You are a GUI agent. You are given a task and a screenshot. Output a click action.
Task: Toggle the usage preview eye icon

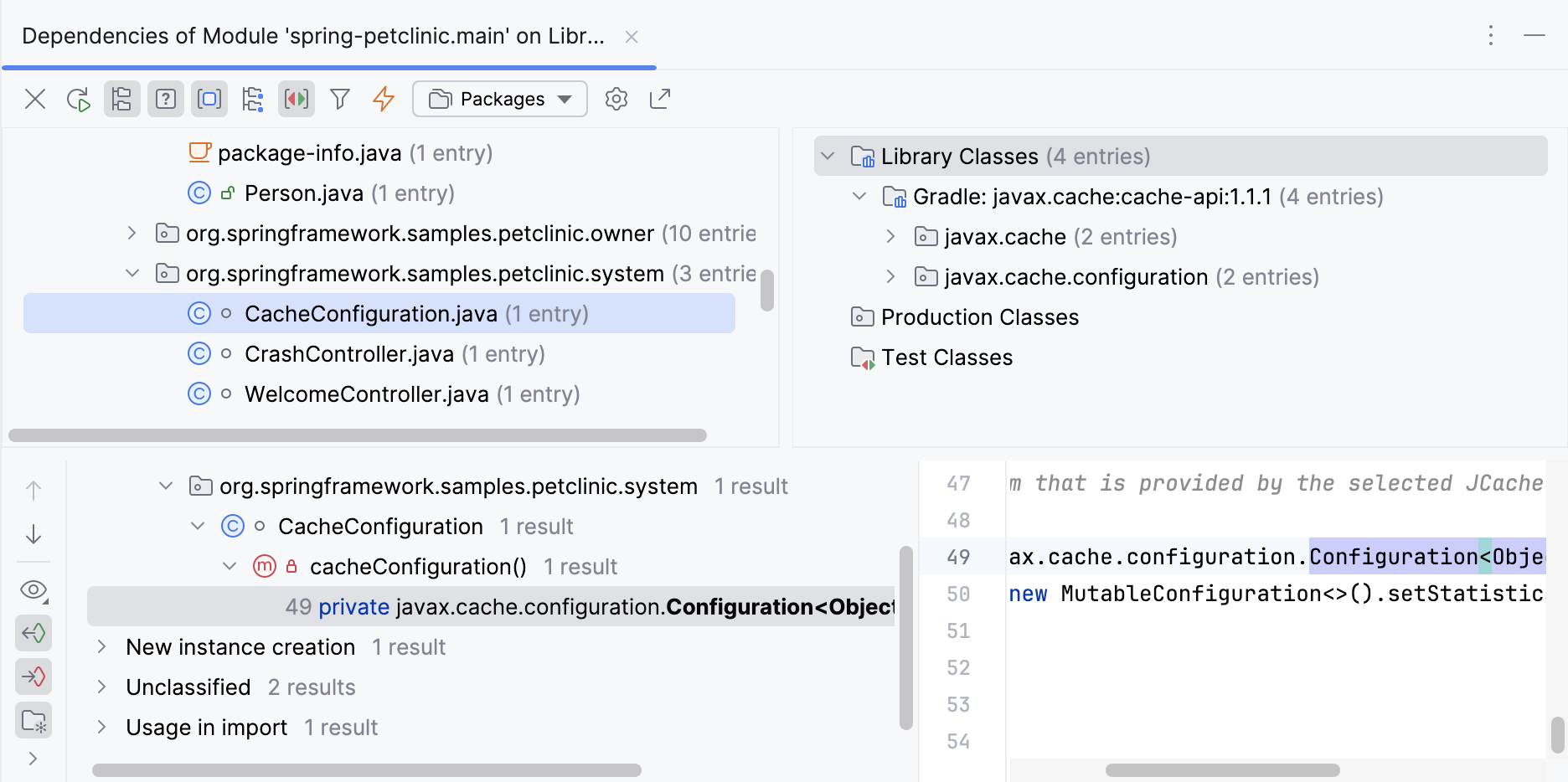tap(34, 590)
